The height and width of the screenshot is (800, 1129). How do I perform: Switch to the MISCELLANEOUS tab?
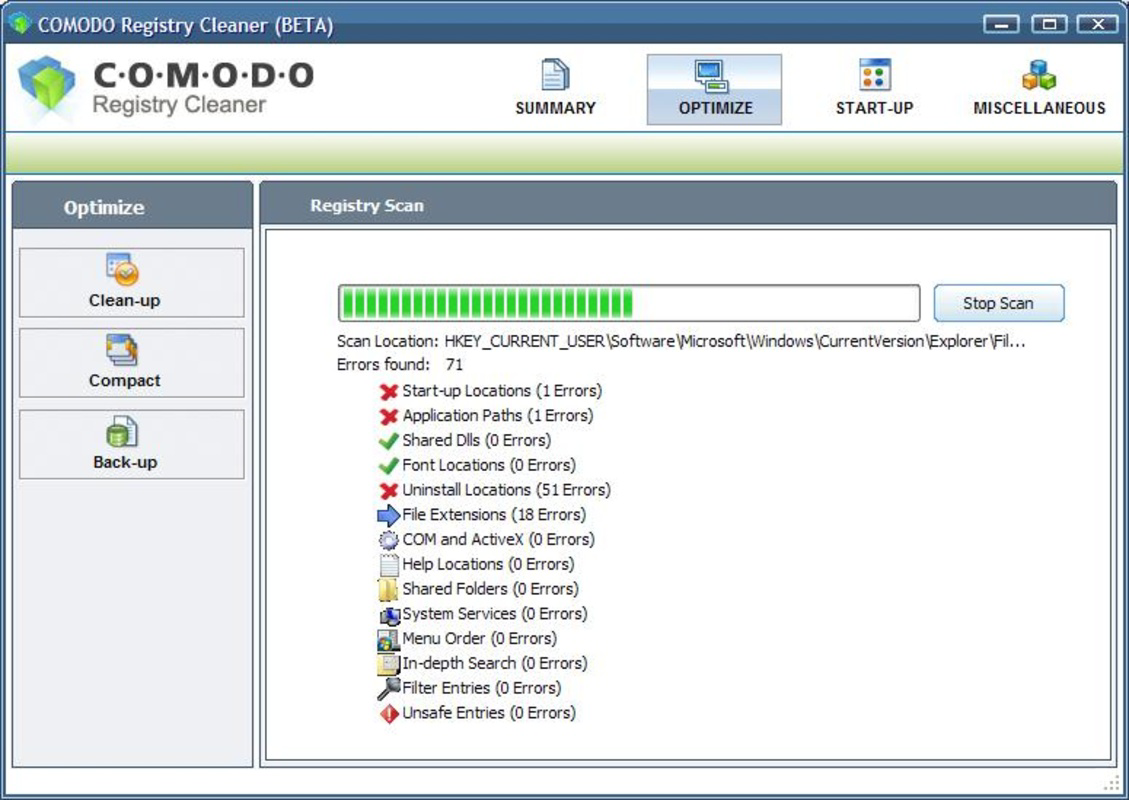click(x=1039, y=90)
